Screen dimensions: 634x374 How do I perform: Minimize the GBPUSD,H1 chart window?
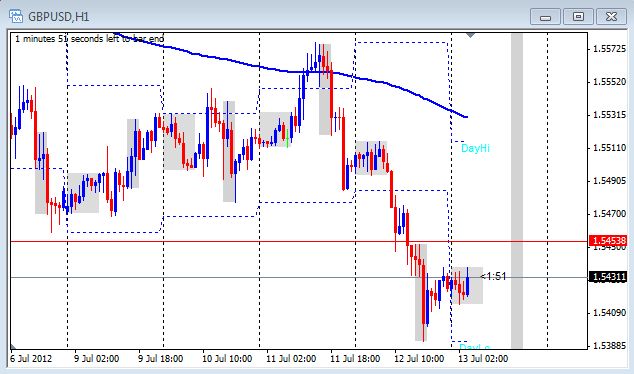tap(545, 17)
